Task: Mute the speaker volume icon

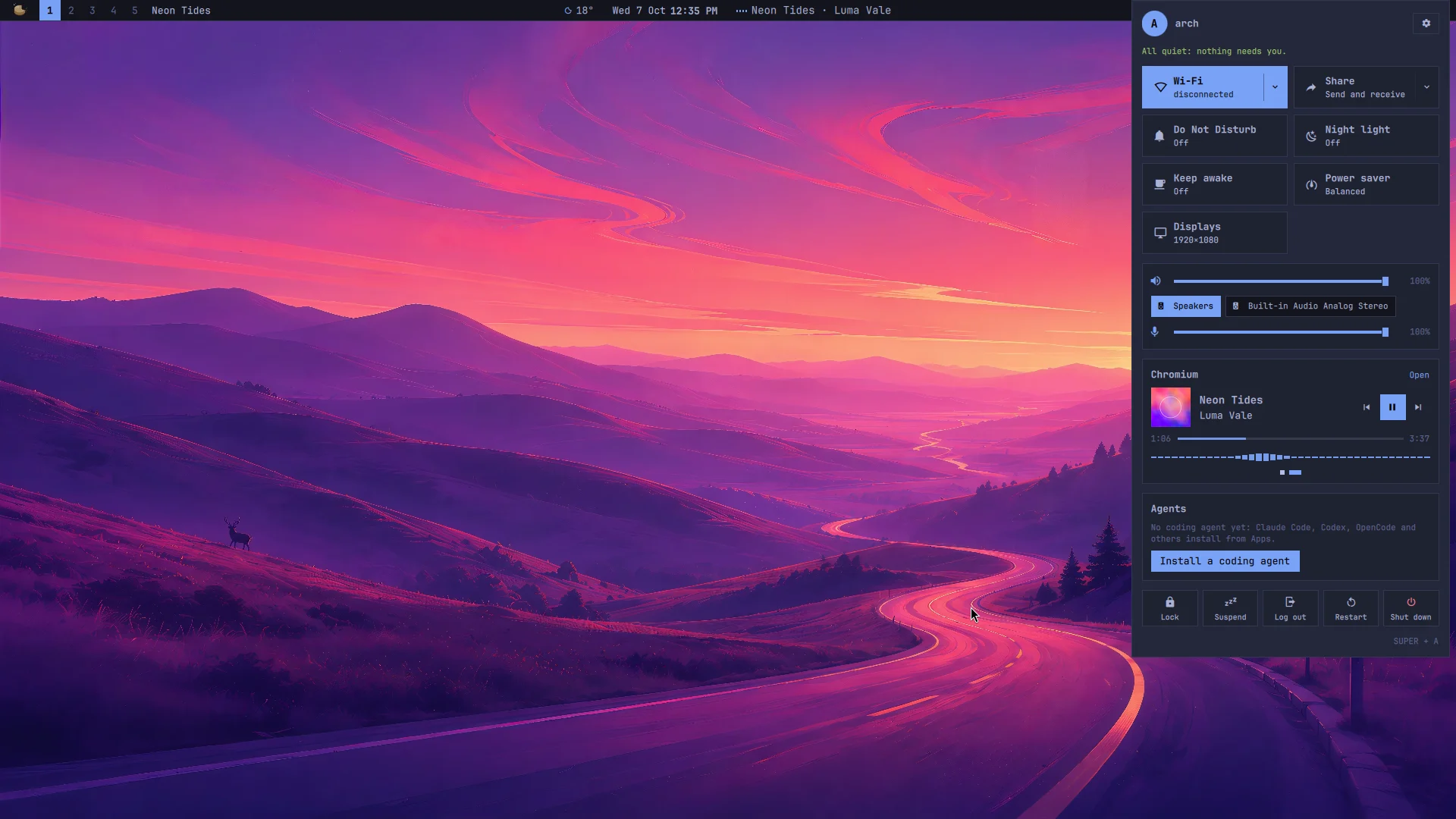Action: coord(1156,281)
